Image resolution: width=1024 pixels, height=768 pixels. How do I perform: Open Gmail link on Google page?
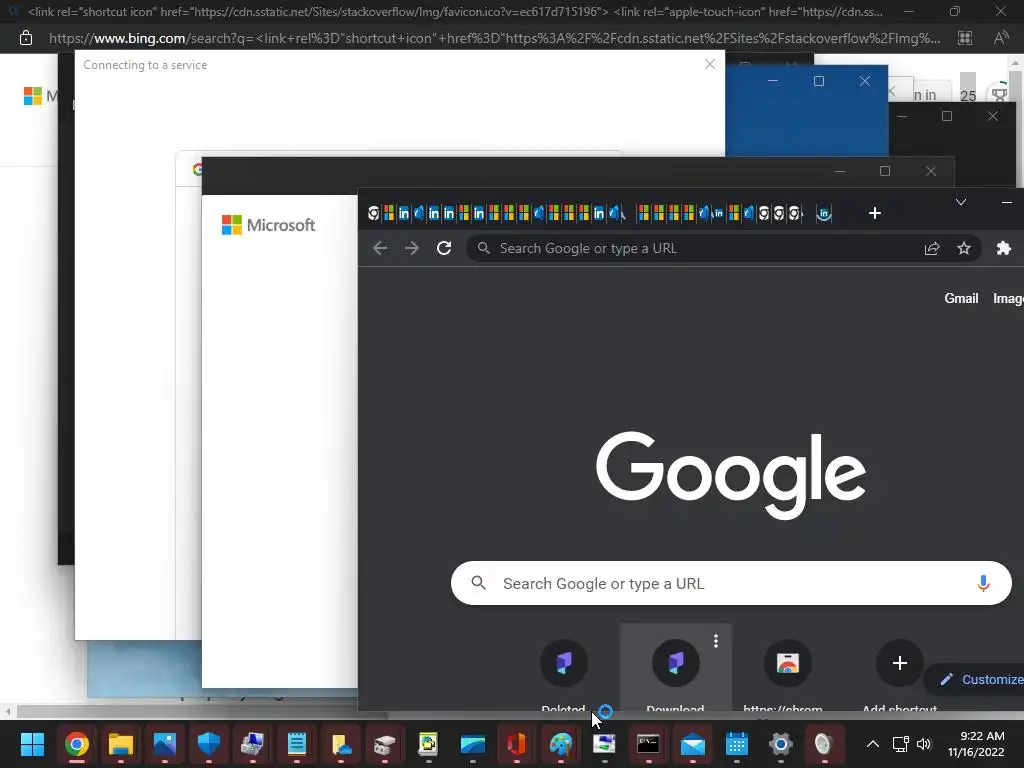pos(961,298)
